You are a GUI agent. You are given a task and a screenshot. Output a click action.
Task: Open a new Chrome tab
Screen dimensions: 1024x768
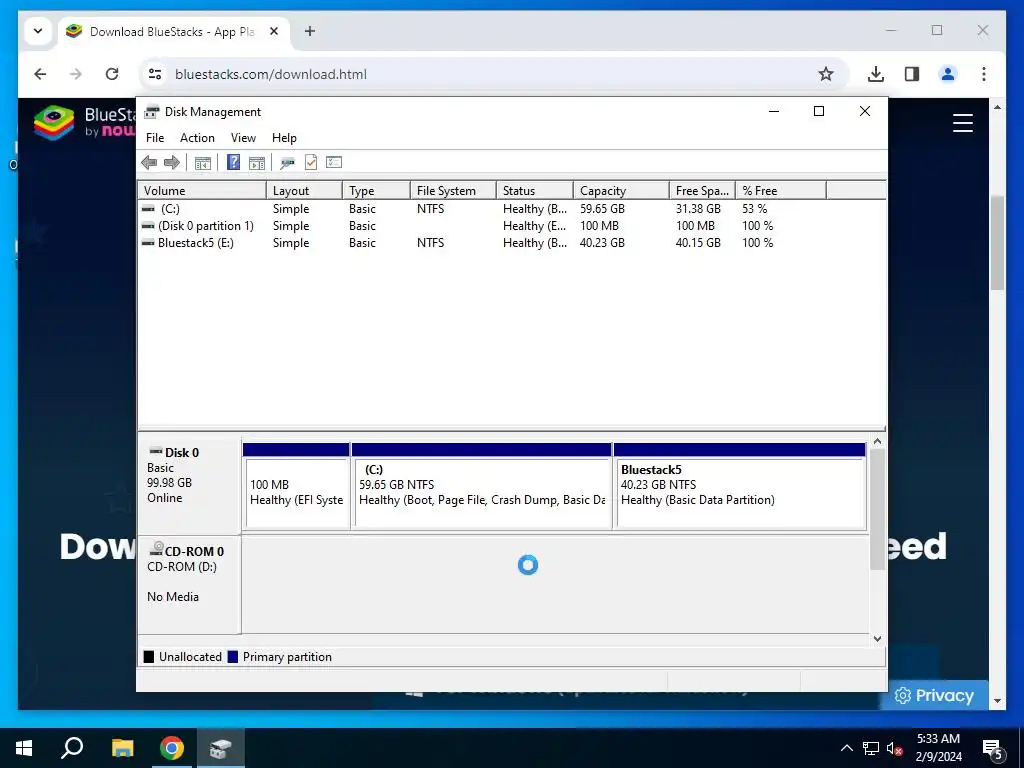coord(310,31)
